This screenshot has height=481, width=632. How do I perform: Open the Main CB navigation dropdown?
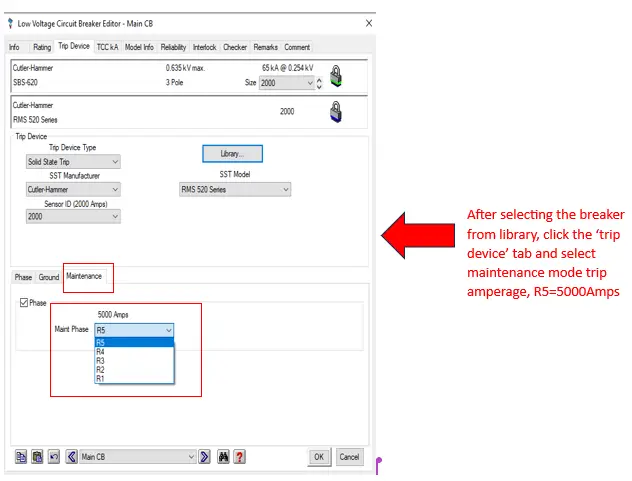137,457
